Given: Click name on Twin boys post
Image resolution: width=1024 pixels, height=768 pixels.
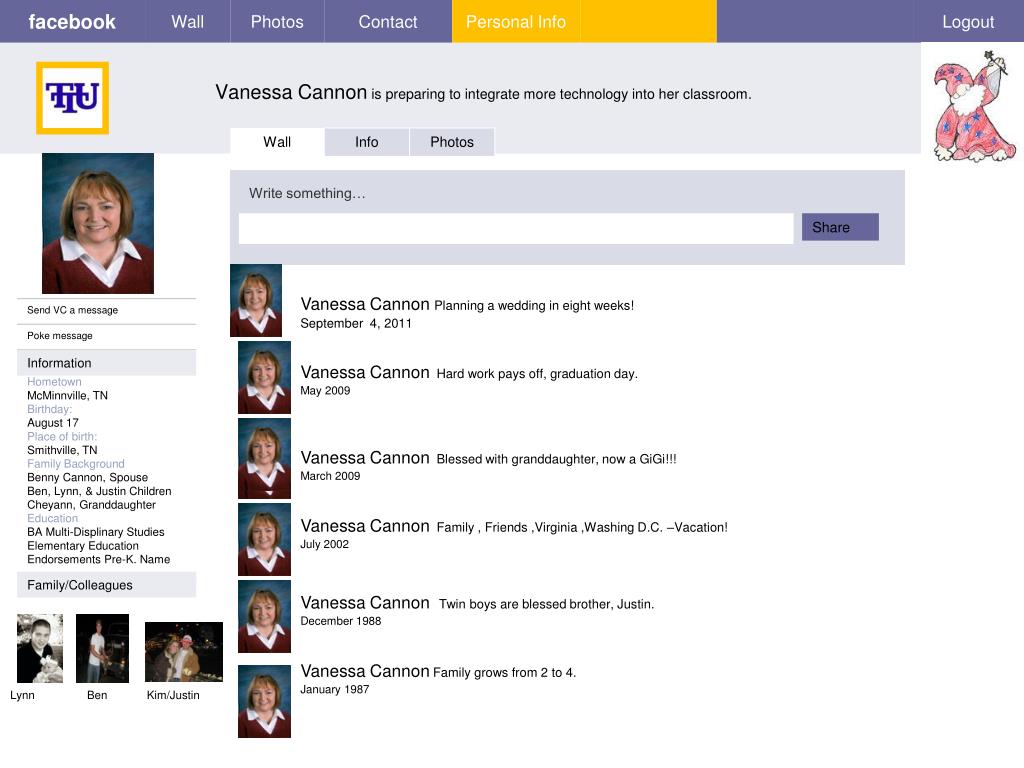Looking at the screenshot, I should coord(365,603).
